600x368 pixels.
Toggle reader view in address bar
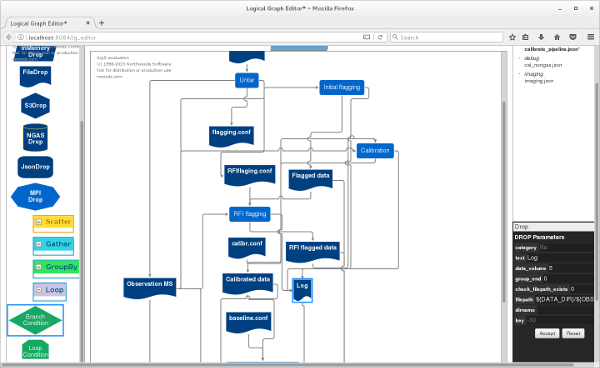[x=367, y=37]
